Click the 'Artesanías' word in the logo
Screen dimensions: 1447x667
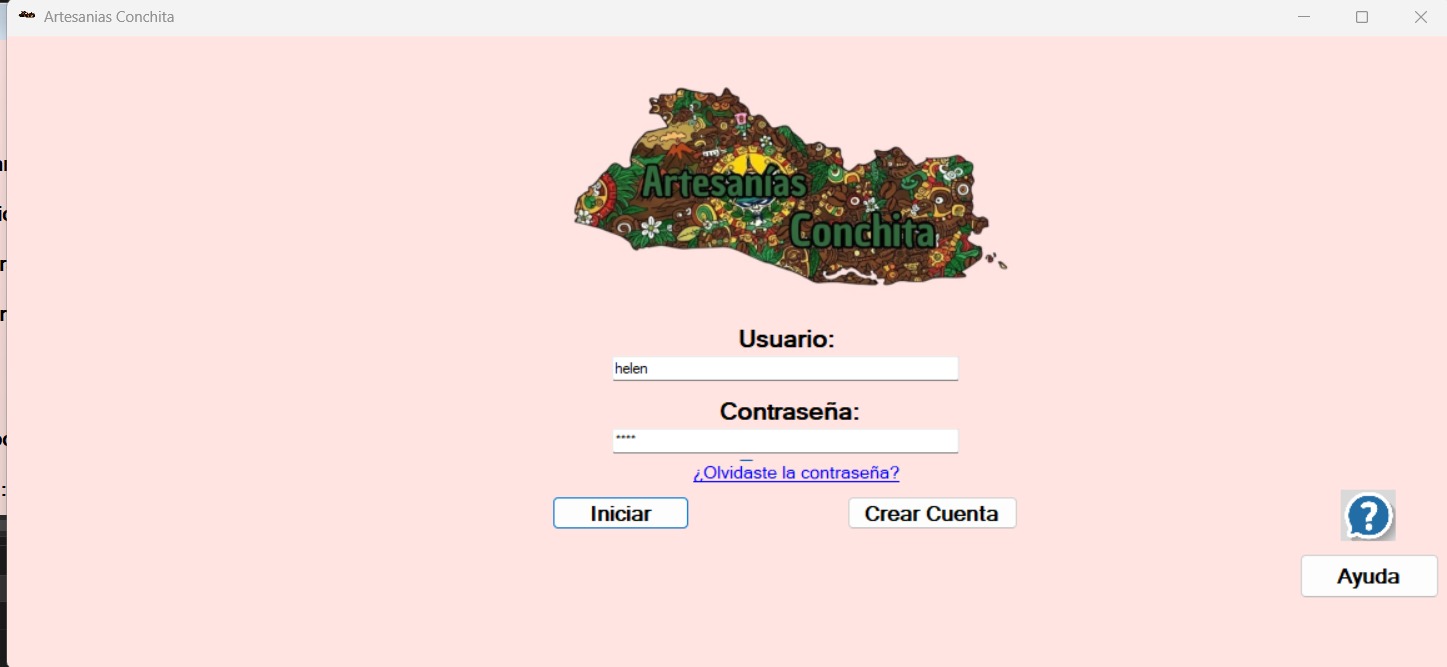723,183
